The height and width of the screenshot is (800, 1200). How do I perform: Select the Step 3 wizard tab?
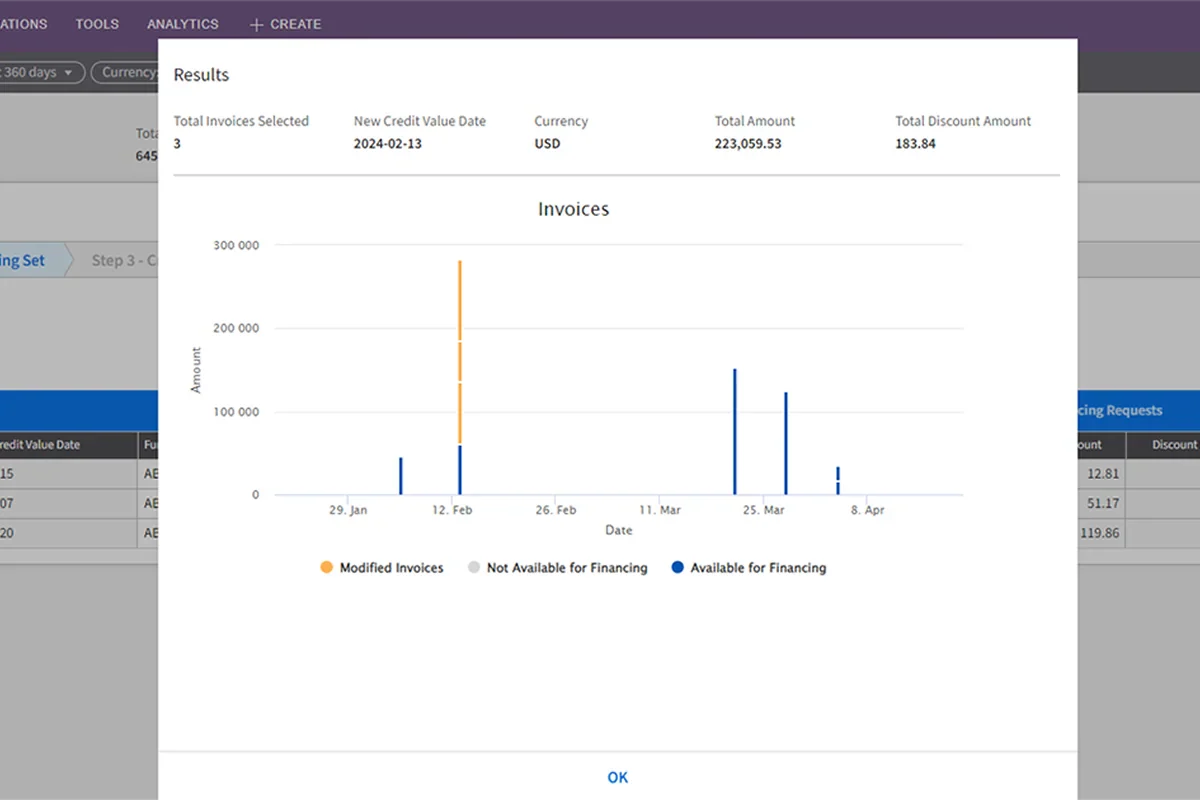point(118,260)
